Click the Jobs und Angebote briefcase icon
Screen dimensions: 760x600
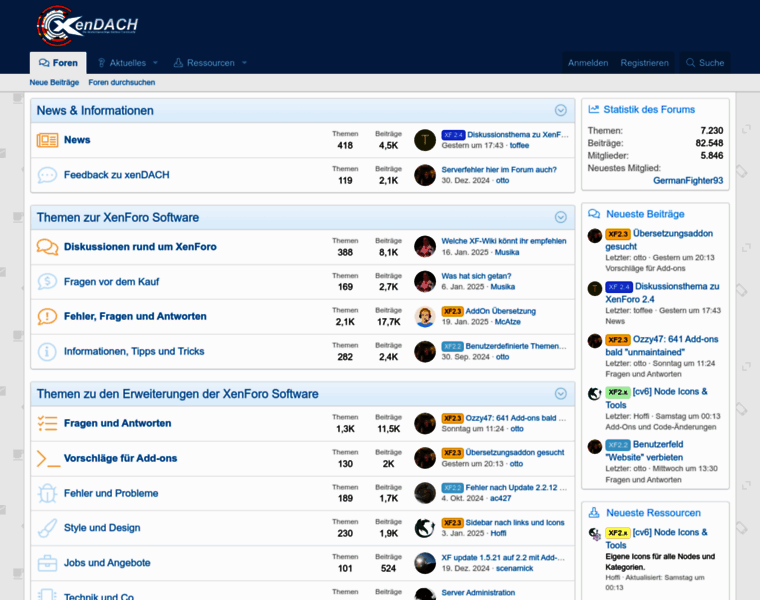point(47,563)
